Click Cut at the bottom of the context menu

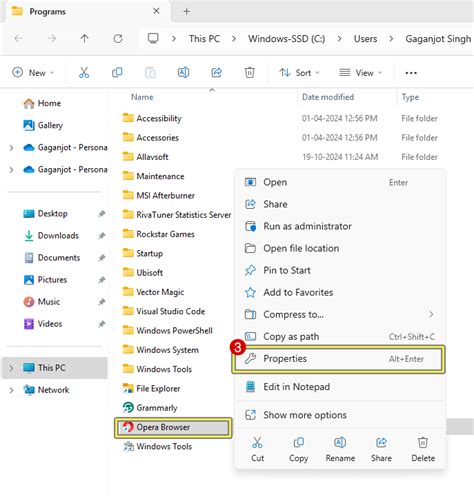[257, 449]
